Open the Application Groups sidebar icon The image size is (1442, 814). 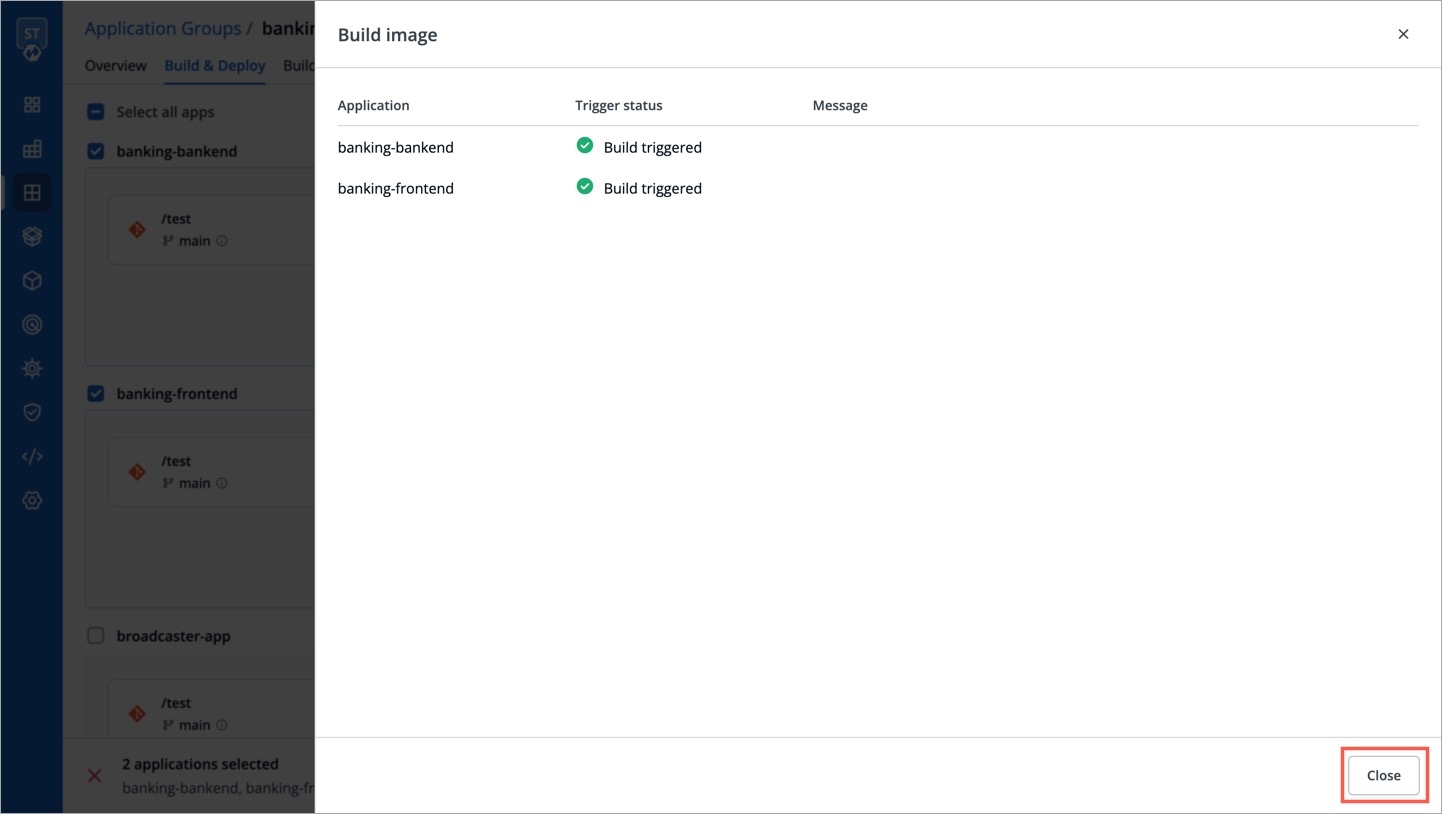32,193
